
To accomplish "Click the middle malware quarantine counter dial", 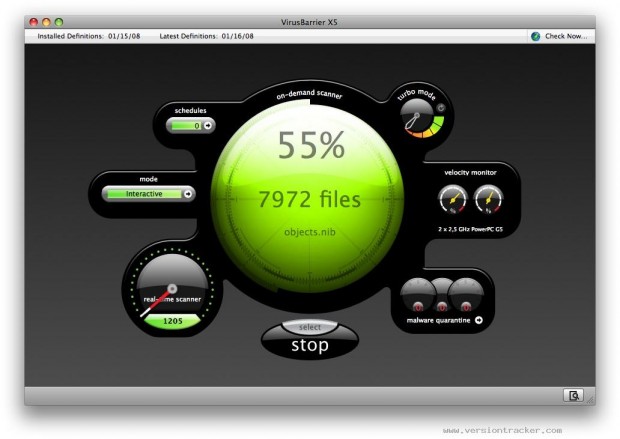I will pyautogui.click(x=442, y=296).
